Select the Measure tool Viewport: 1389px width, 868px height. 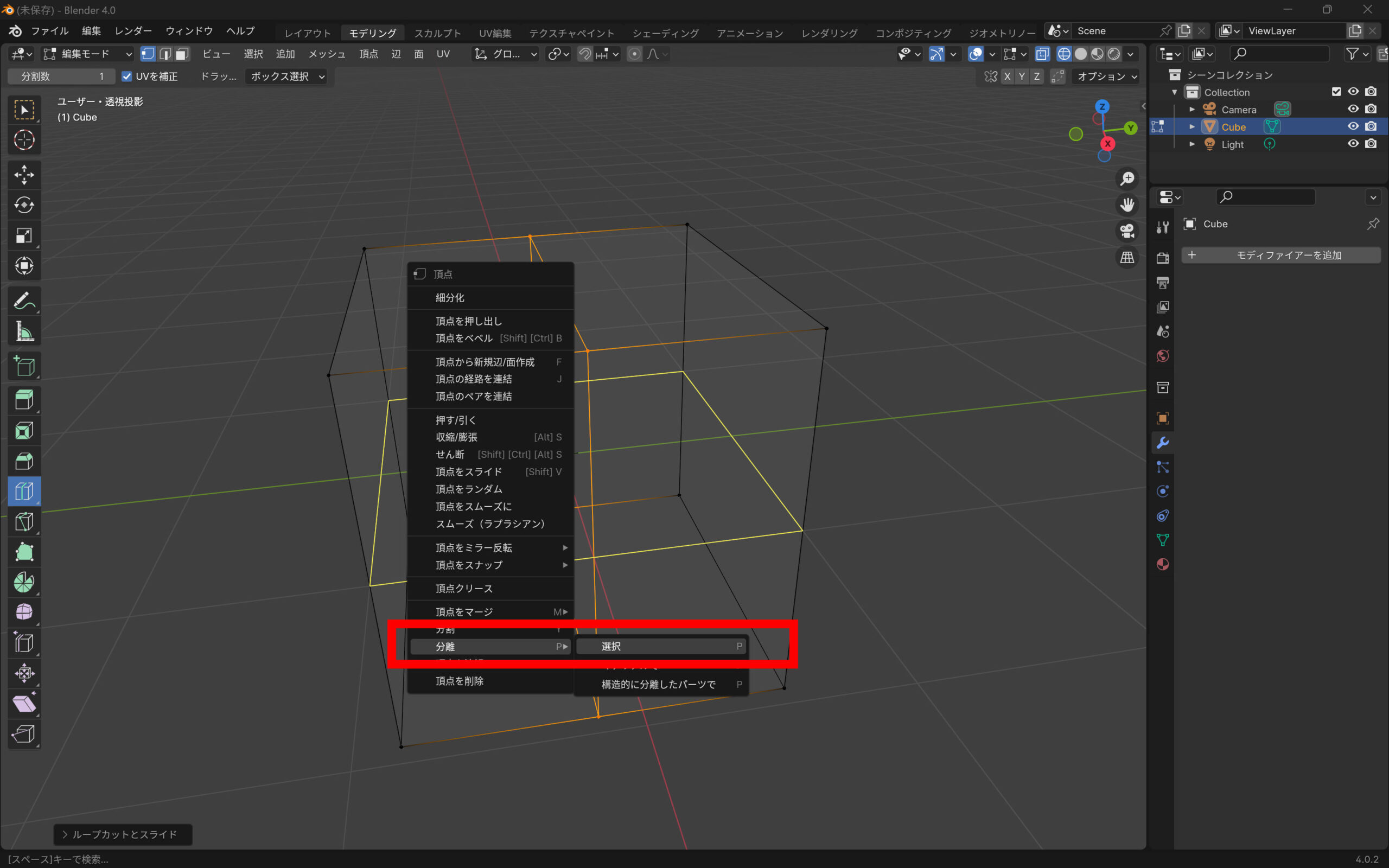tap(24, 331)
